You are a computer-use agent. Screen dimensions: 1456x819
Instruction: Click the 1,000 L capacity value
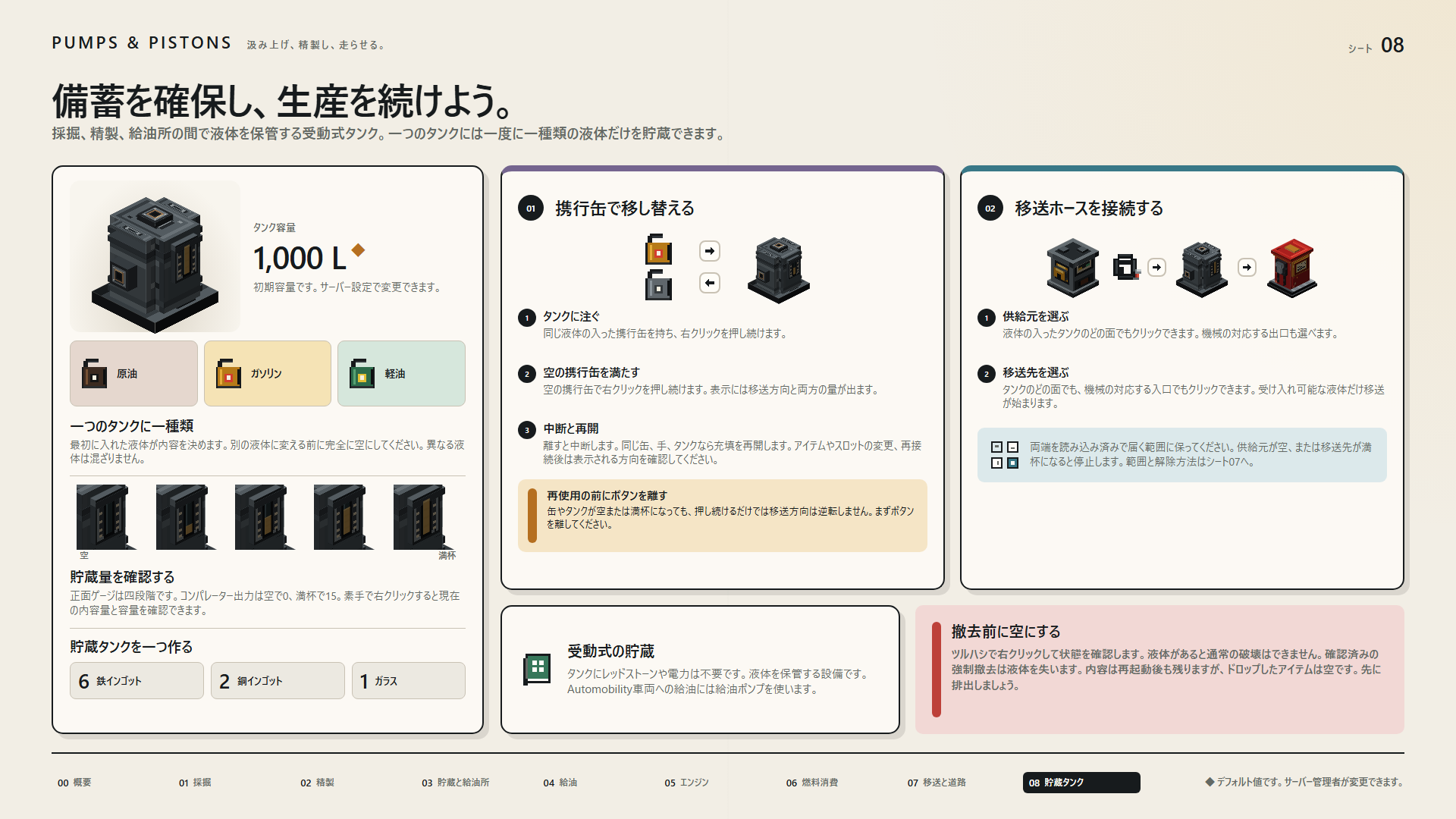coord(300,259)
